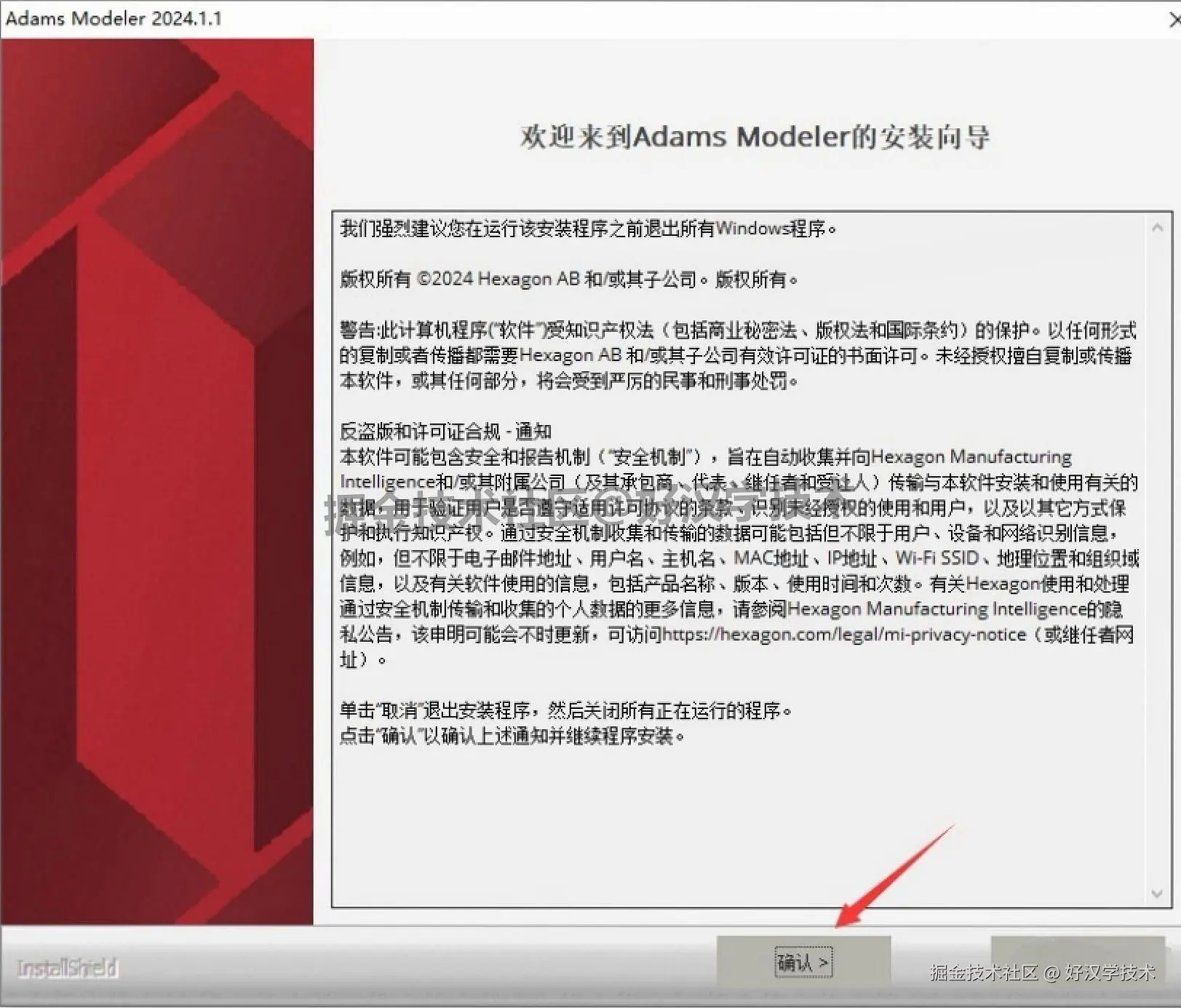Open the hexagon.com privacy notice link
1181x1008 pixels.
[843, 635]
